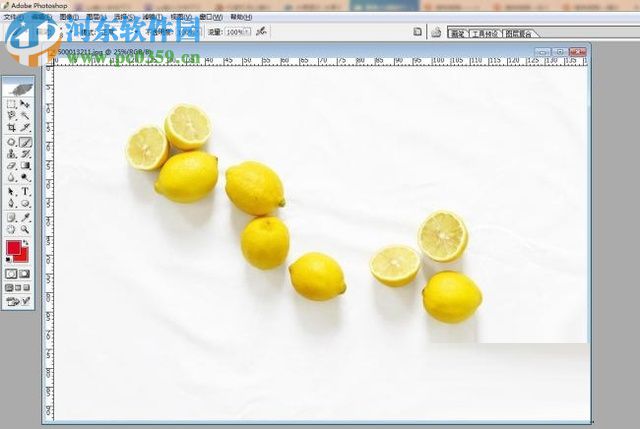Screen dimensions: 640x429
Task: Select the Type tool
Action: pyautogui.click(x=25, y=191)
